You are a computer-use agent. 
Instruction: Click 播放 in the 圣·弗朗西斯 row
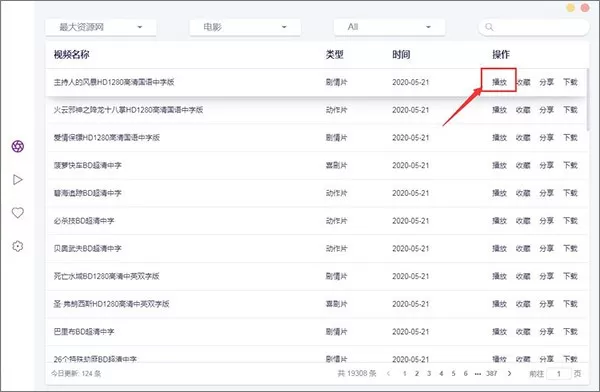[499, 304]
